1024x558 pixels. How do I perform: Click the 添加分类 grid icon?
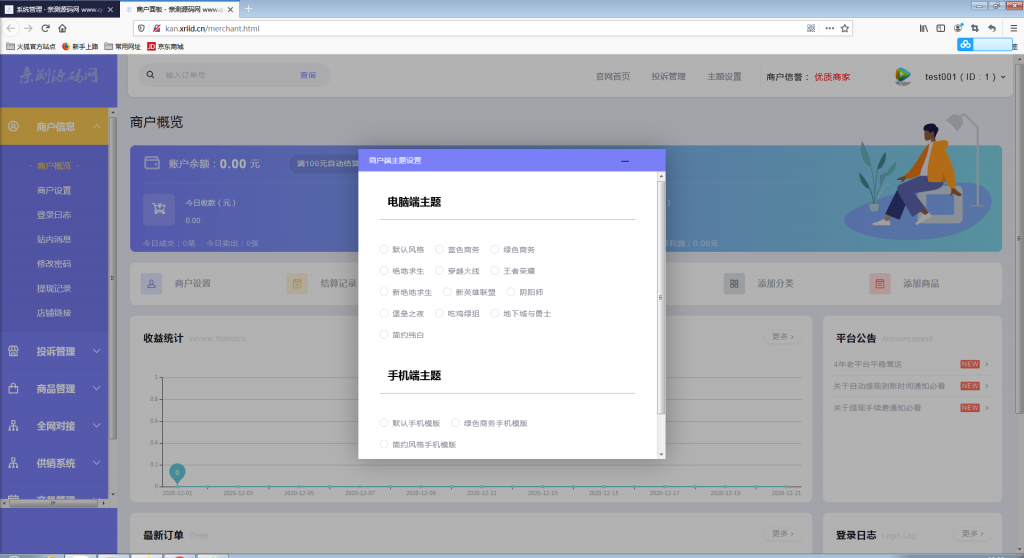(x=734, y=284)
